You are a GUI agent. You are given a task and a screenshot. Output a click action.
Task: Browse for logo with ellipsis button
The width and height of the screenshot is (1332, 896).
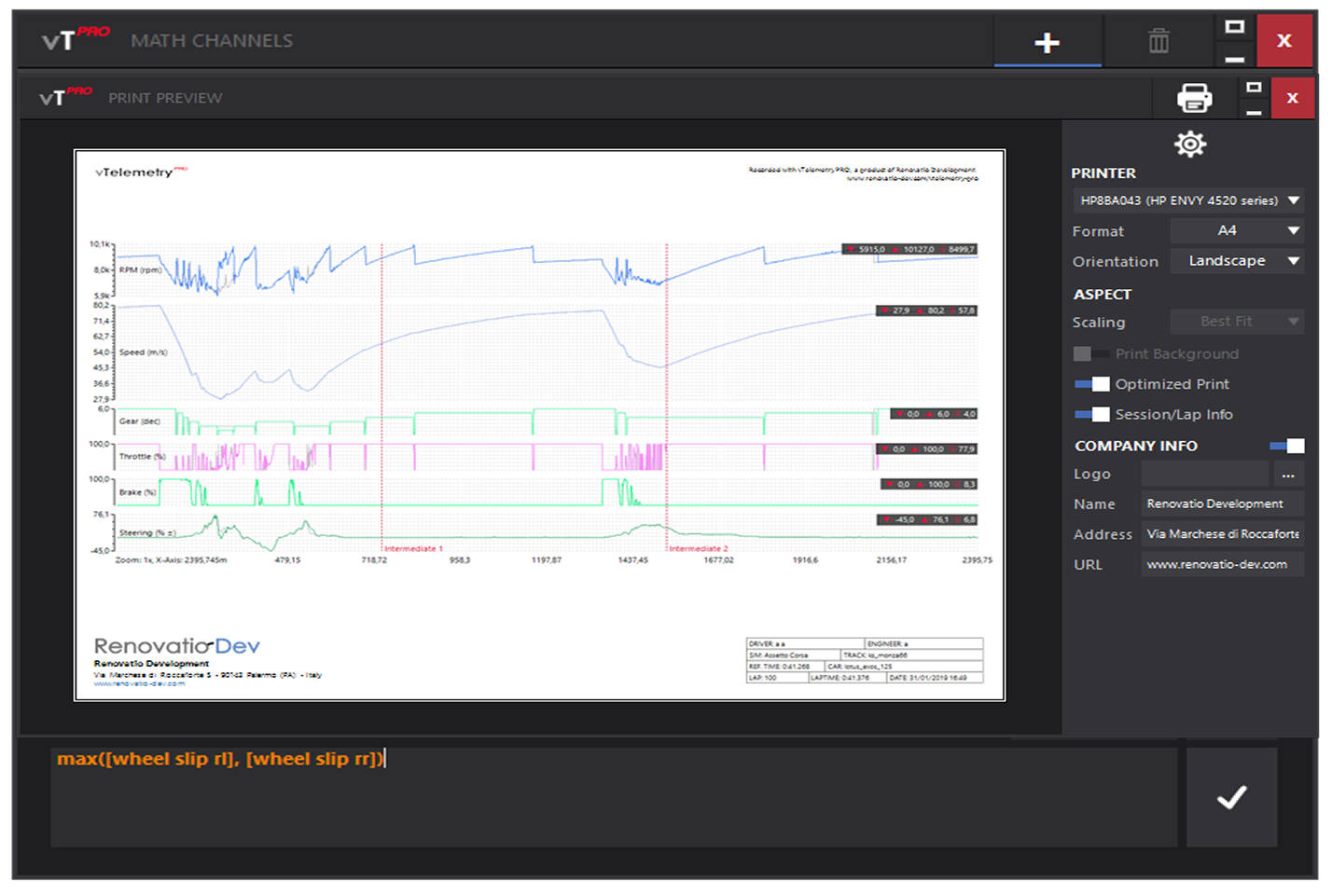[1288, 475]
